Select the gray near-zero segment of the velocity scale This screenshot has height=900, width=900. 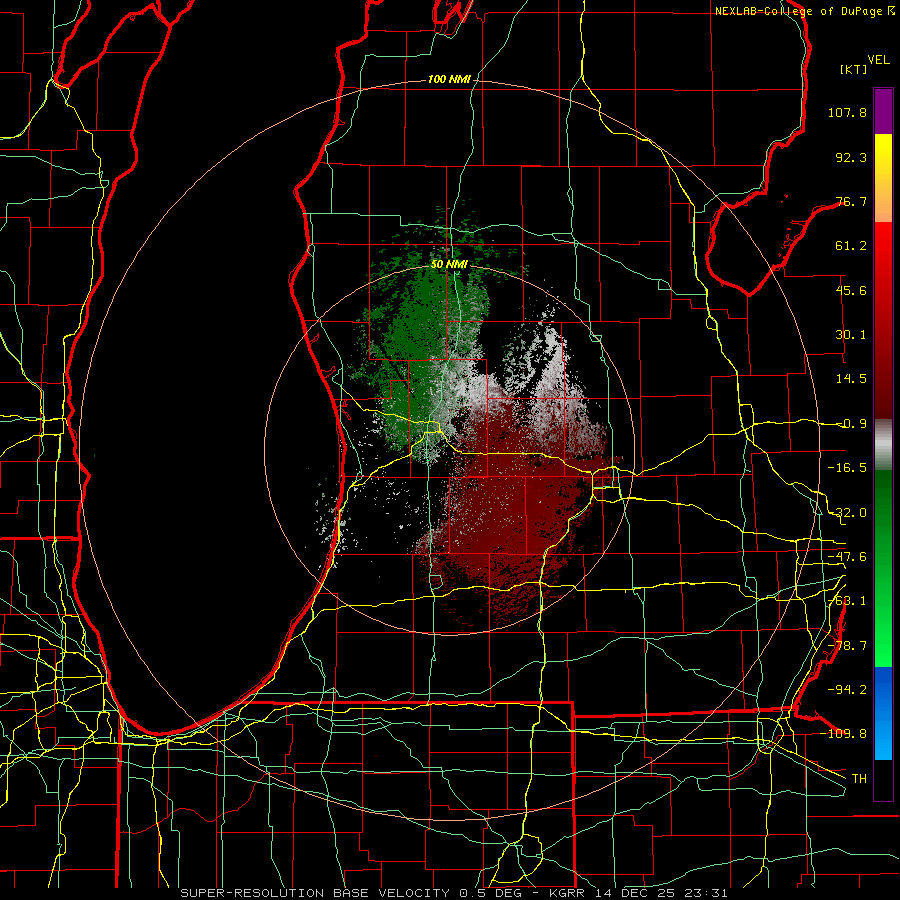click(883, 444)
